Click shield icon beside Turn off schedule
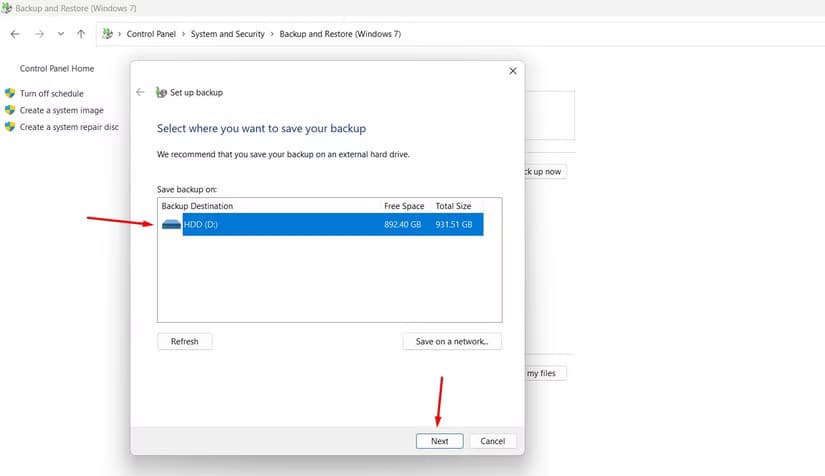Image resolution: width=825 pixels, height=476 pixels. click(x=10, y=93)
